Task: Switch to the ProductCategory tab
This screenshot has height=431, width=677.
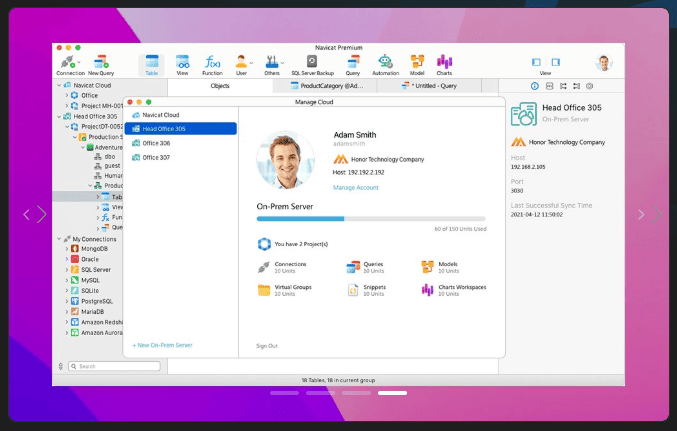Action: click(327, 86)
